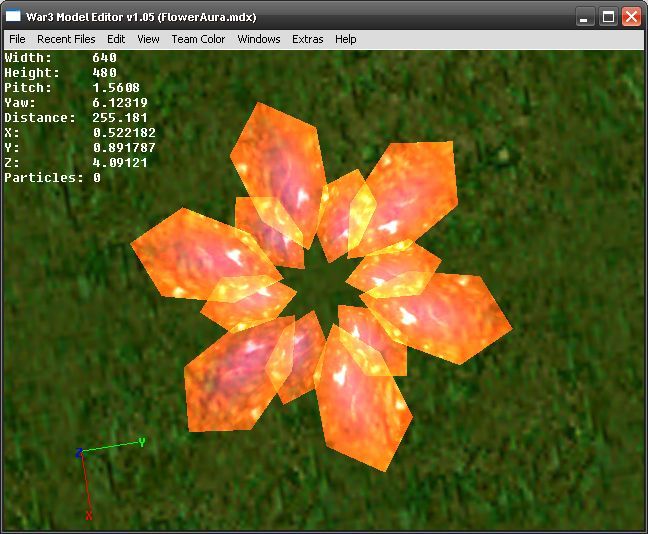Open the Windows menu
Image resolution: width=648 pixels, height=534 pixels.
coord(259,39)
